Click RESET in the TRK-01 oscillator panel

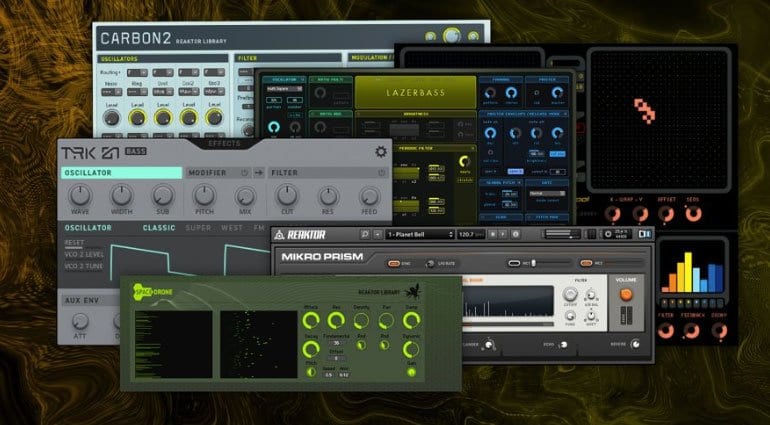coord(74,243)
